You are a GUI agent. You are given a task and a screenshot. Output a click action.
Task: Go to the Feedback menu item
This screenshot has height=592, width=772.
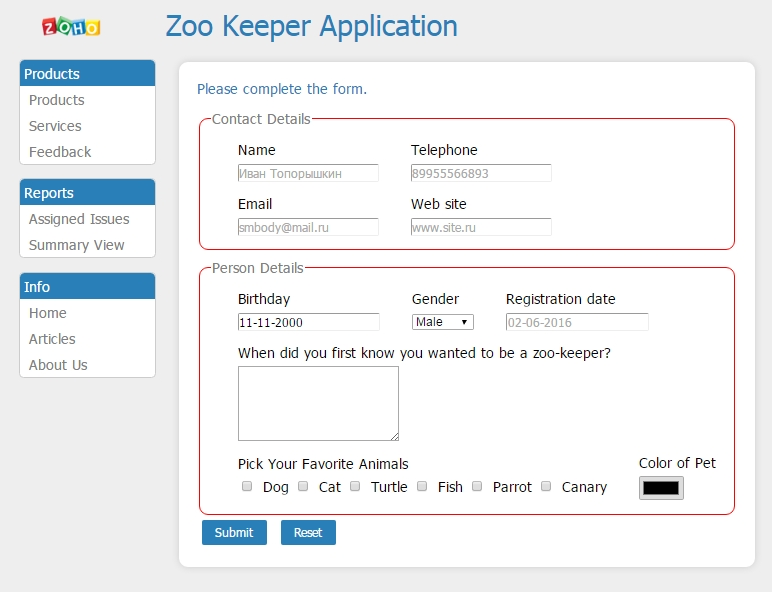point(60,152)
